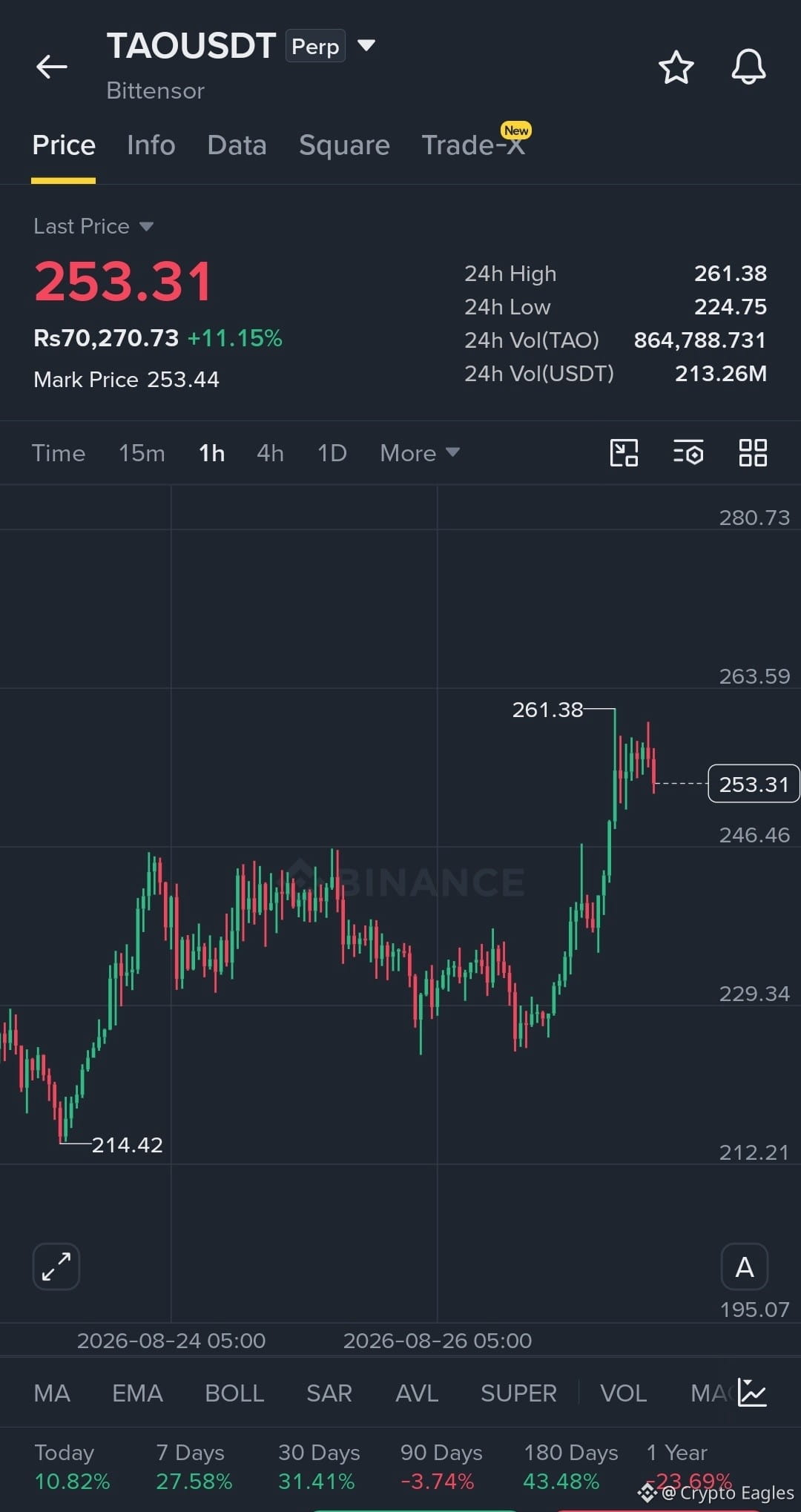The height and width of the screenshot is (1512, 801).
Task: Select the 1h timeframe
Action: pyautogui.click(x=212, y=452)
